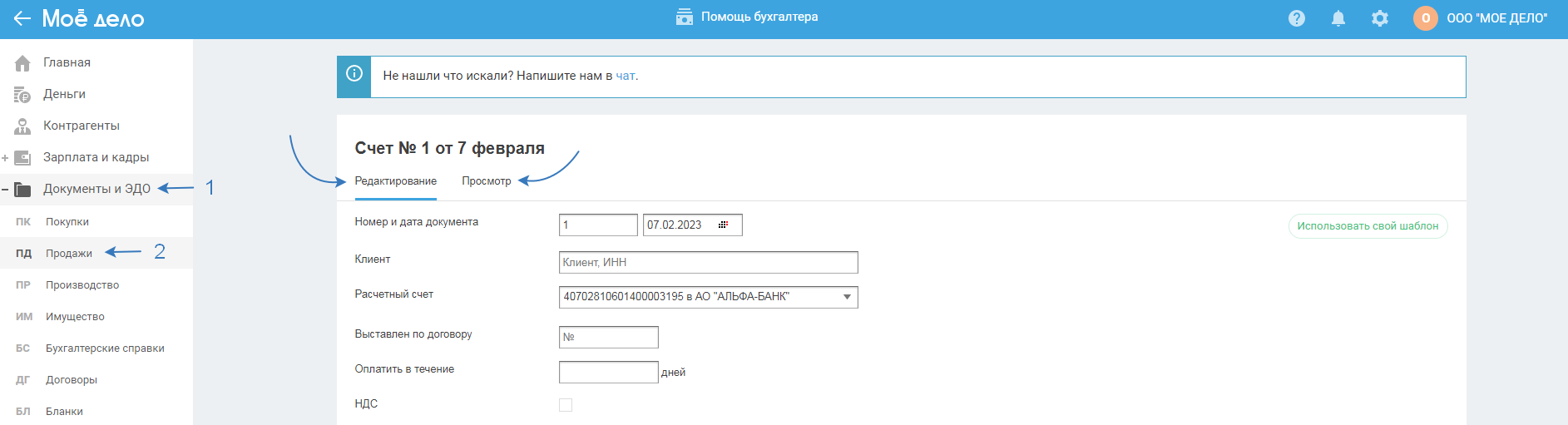Click Использовать свой шаблон button

point(1368,226)
